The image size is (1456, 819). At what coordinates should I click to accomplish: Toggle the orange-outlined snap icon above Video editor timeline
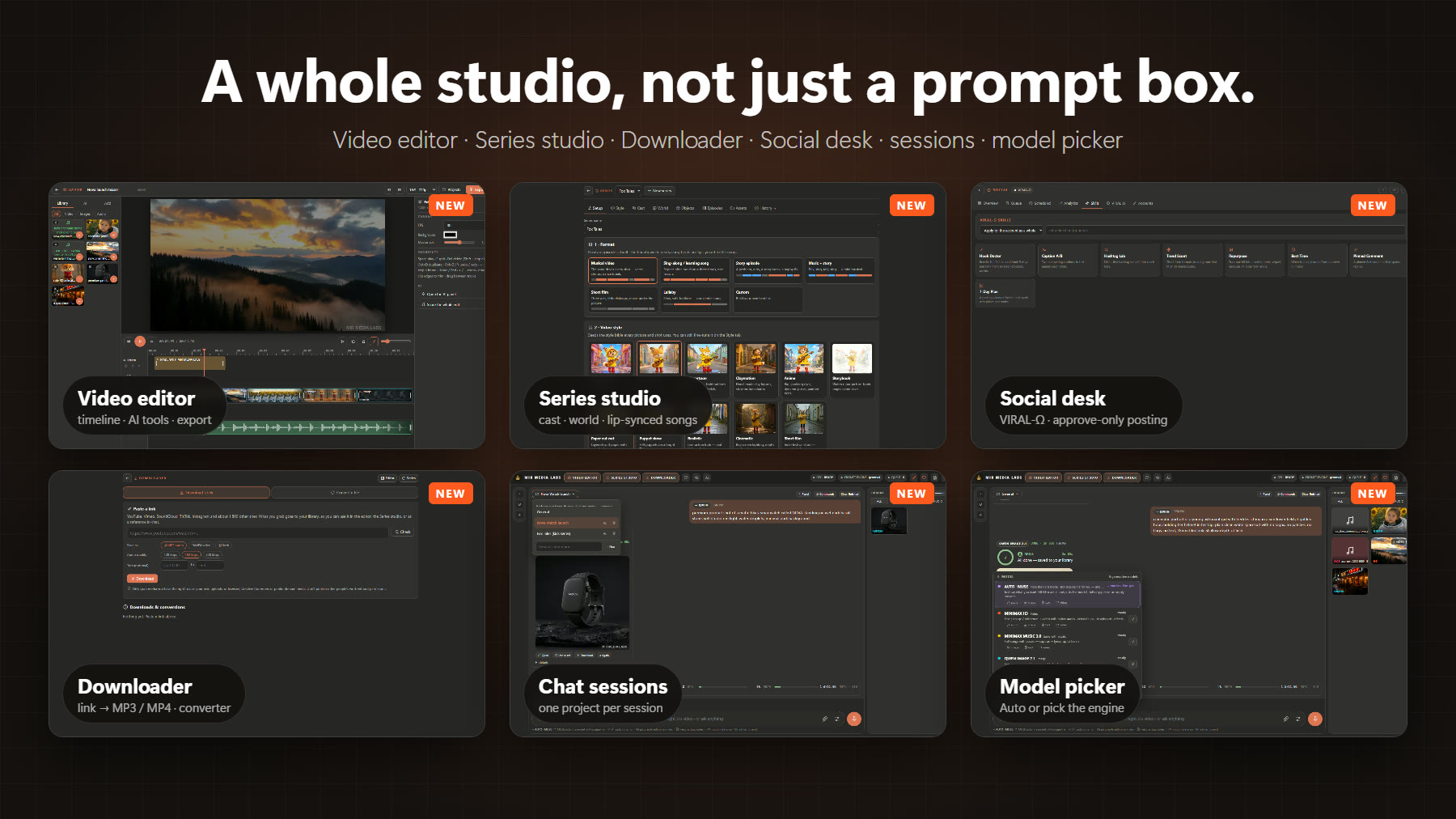pyautogui.click(x=374, y=342)
